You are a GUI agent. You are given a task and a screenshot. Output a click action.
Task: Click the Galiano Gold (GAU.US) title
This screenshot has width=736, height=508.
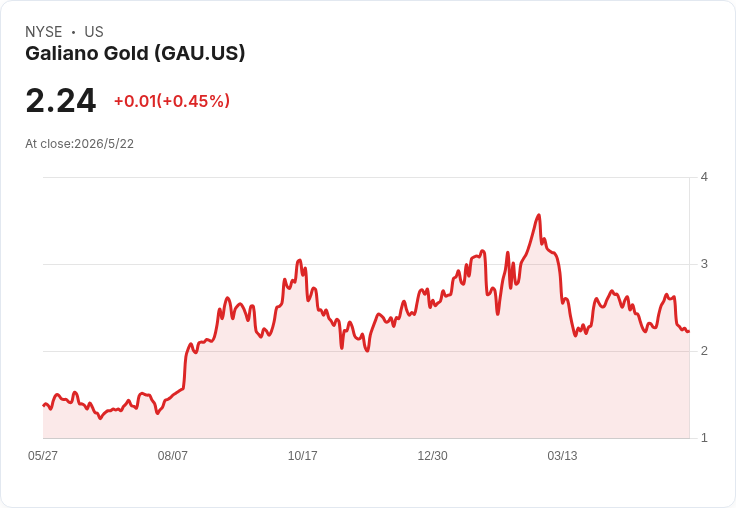[135, 54]
